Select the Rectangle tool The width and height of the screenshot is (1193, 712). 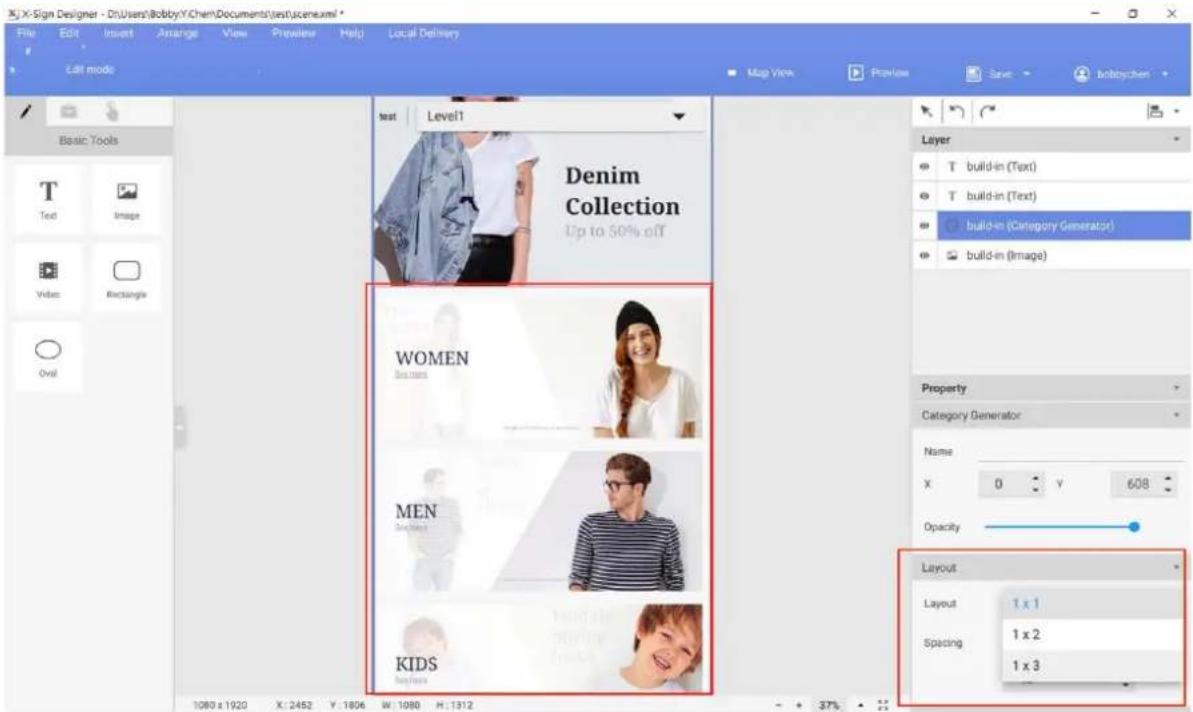pos(126,278)
